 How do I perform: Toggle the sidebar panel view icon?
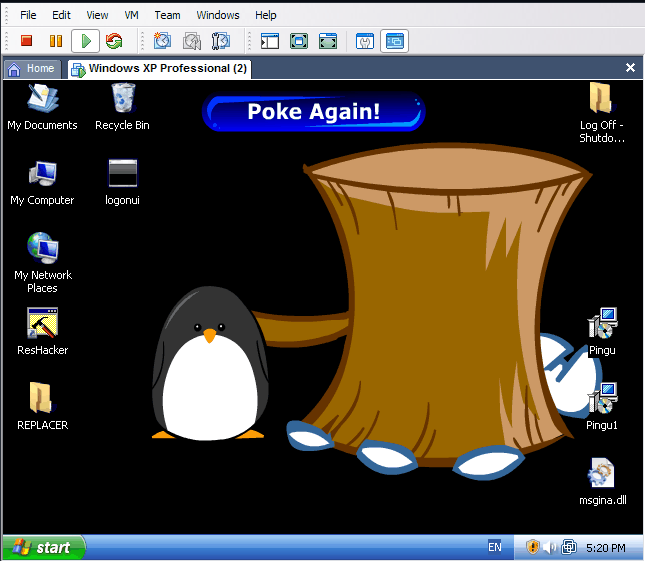click(270, 41)
